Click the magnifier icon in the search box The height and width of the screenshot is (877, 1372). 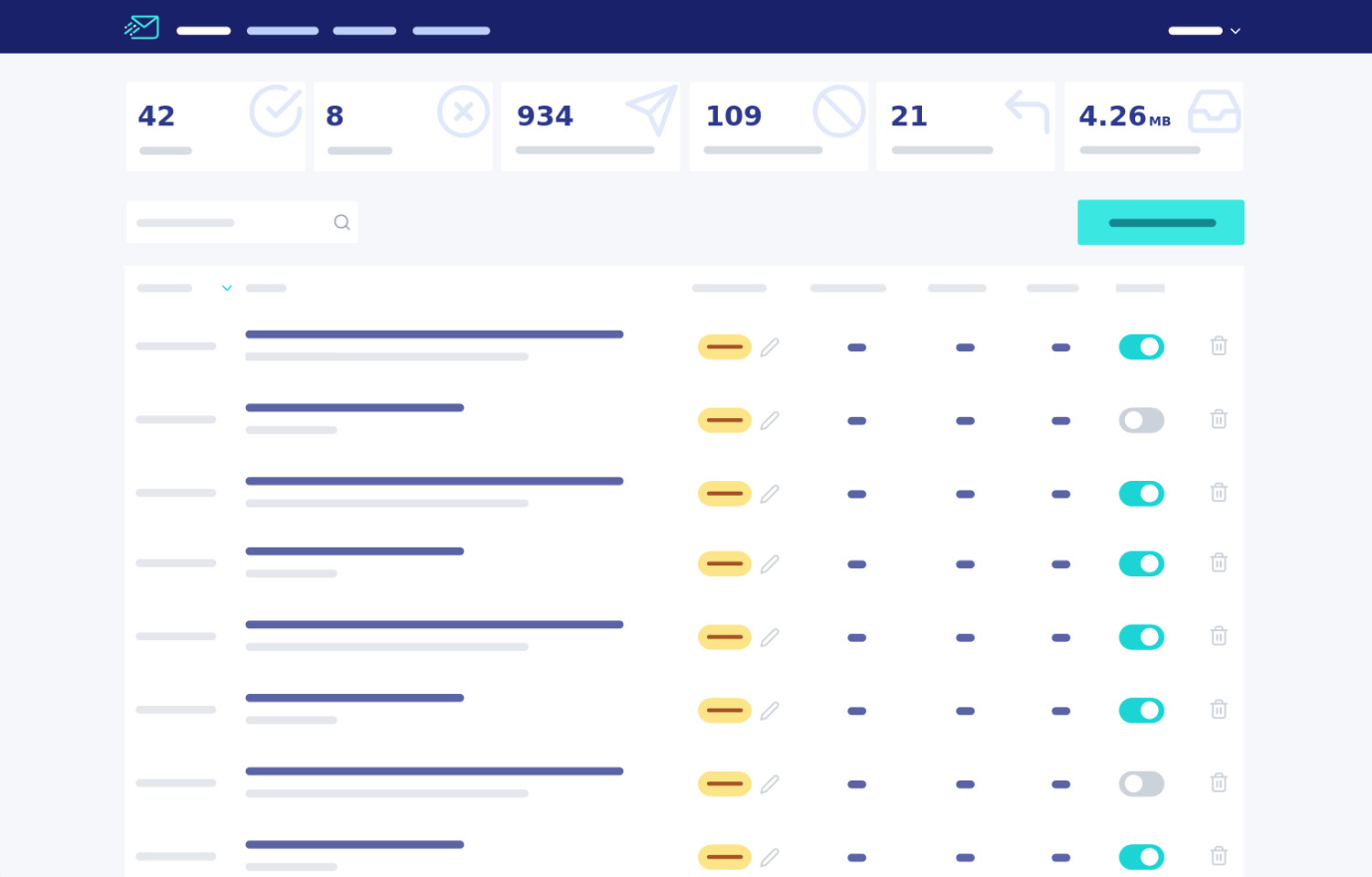pyautogui.click(x=342, y=222)
